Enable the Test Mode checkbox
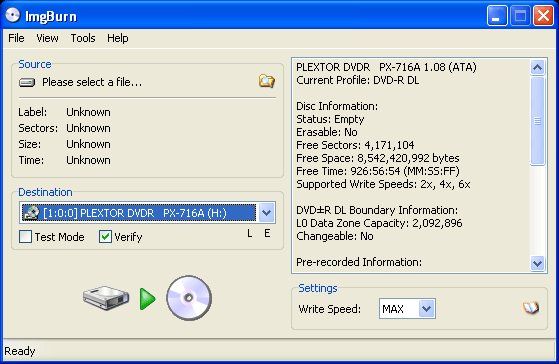 25,236
